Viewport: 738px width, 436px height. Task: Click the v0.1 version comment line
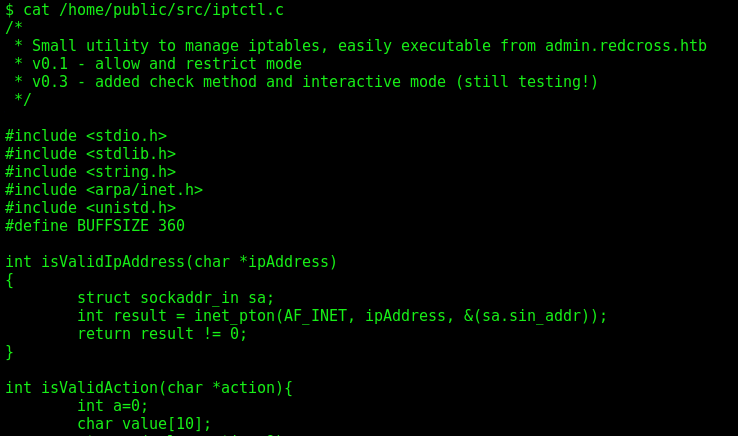point(158,64)
